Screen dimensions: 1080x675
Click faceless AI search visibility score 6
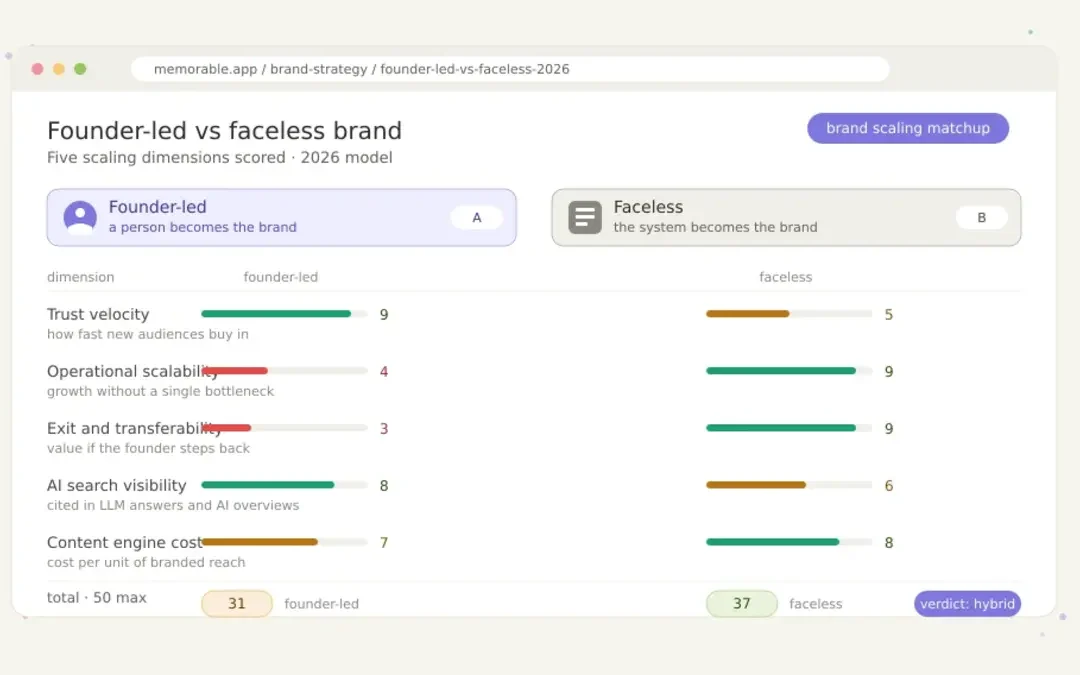click(x=889, y=486)
